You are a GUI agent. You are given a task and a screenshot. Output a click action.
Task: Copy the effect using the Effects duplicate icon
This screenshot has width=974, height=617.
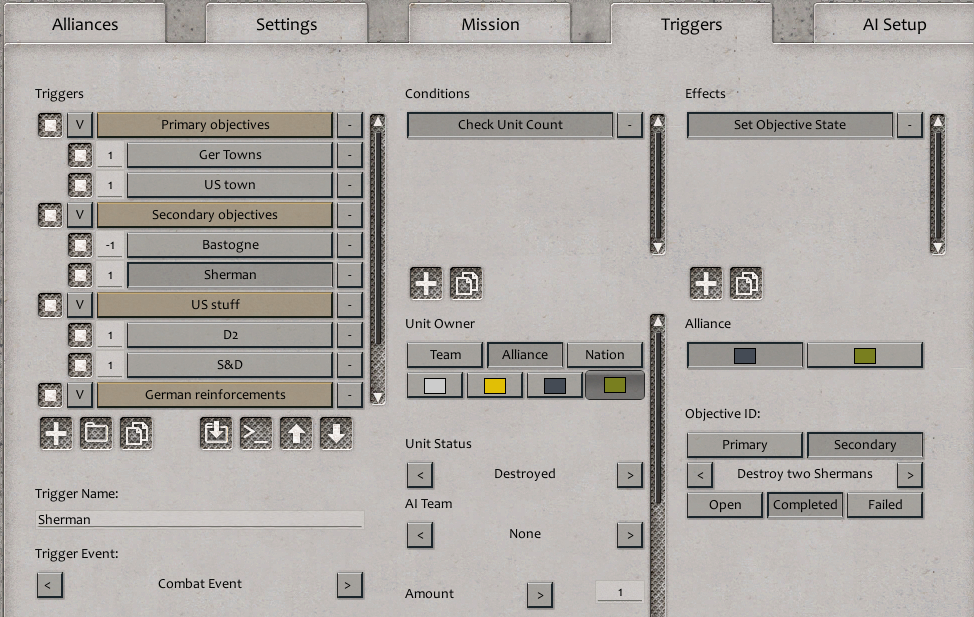tap(746, 284)
